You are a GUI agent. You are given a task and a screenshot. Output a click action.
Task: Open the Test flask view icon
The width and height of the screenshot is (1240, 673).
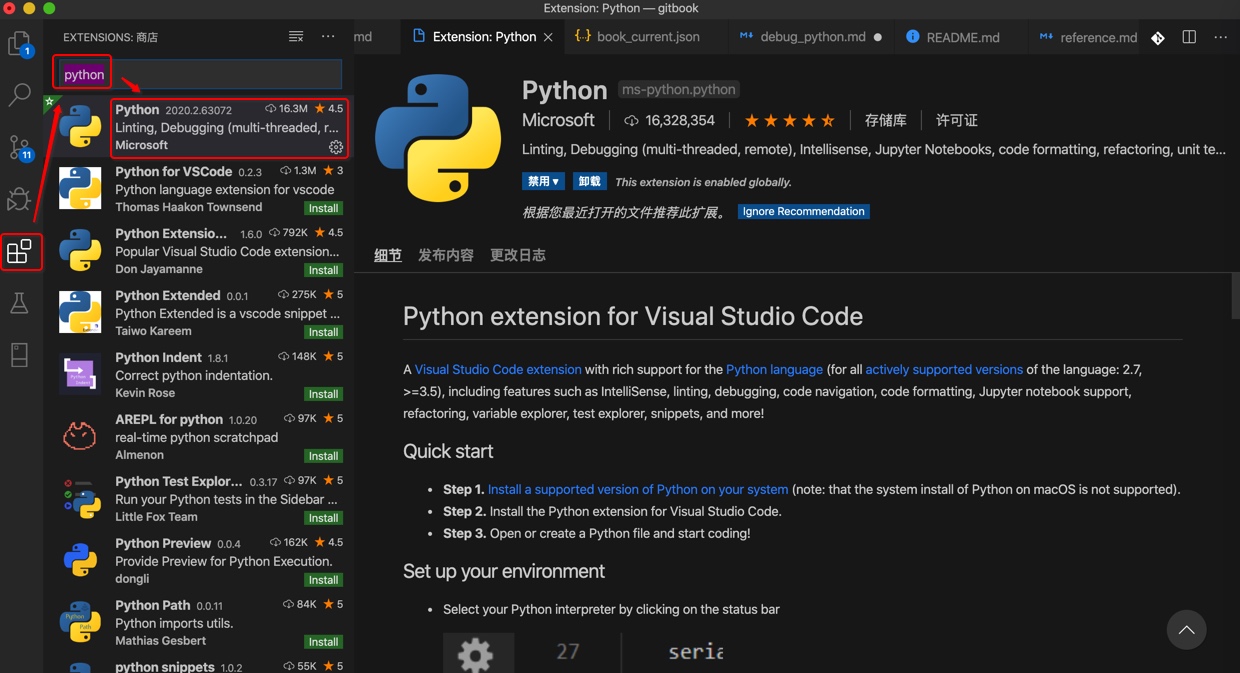tap(20, 303)
